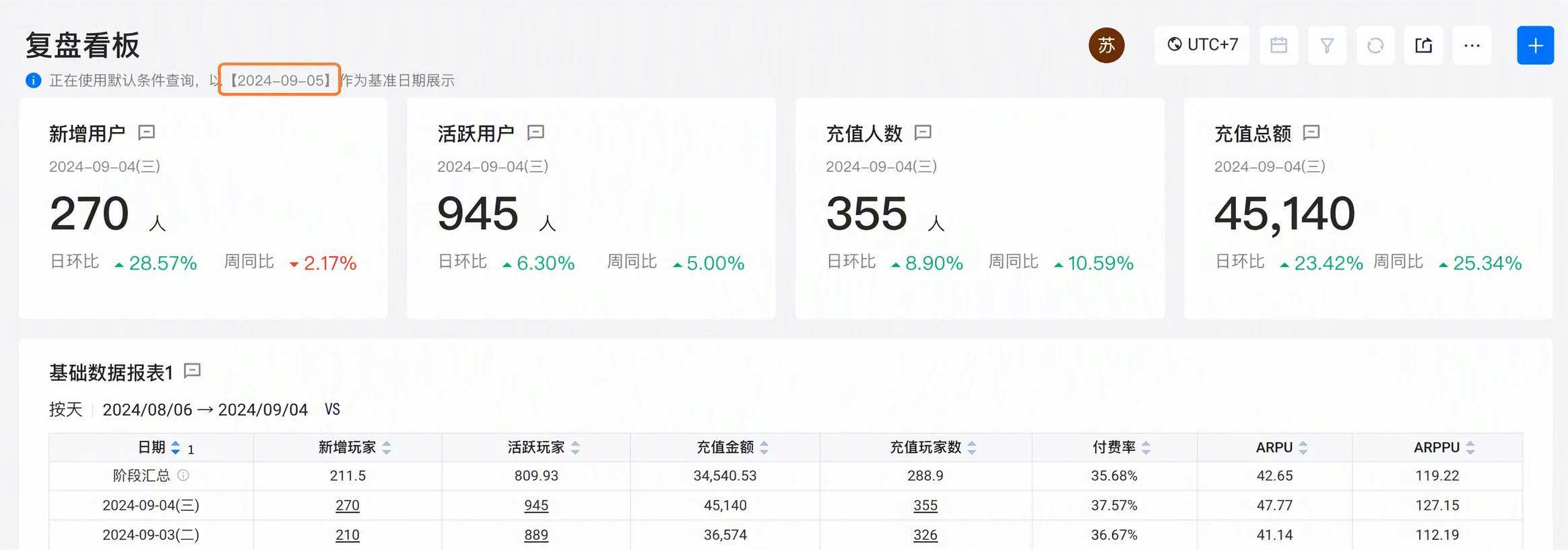Open the comment icon next to 新增用户
Screen dimensions: 1568x550
pos(146,132)
